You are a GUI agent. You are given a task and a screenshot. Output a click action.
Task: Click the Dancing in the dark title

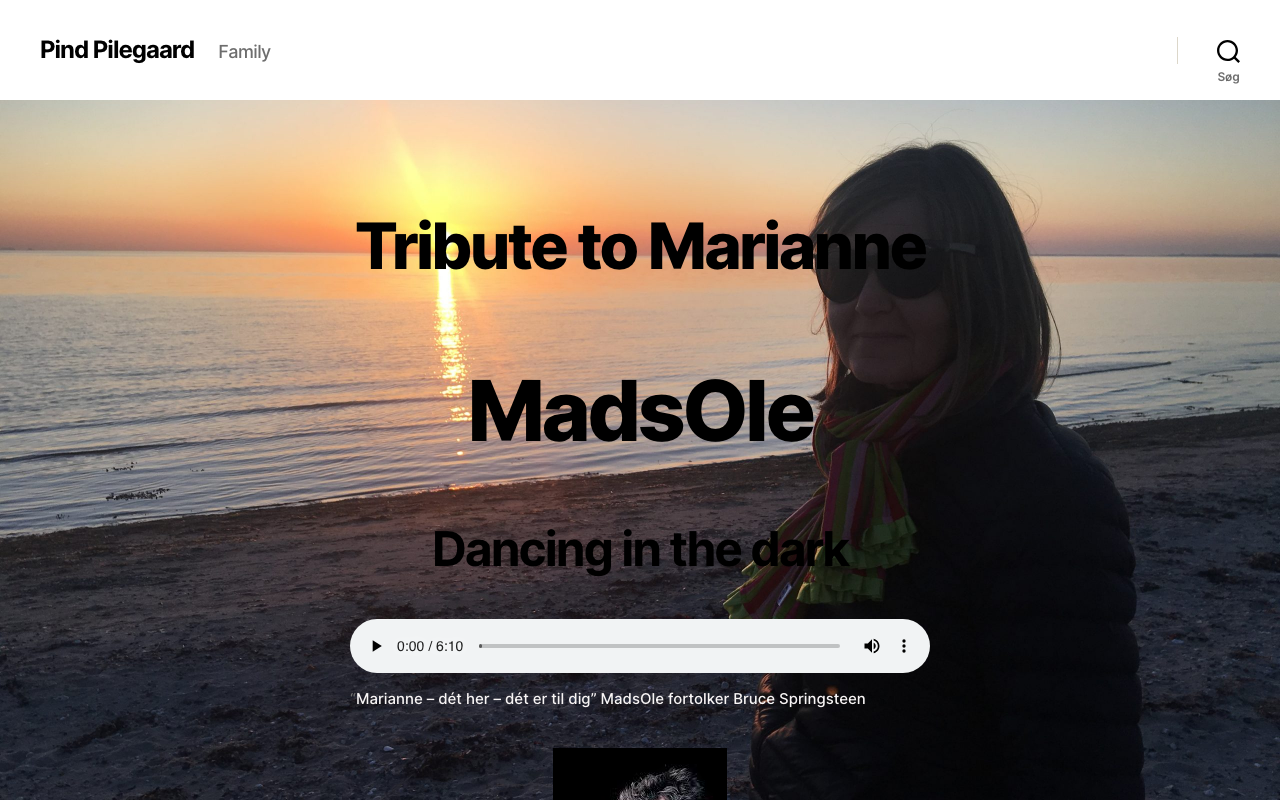point(640,549)
